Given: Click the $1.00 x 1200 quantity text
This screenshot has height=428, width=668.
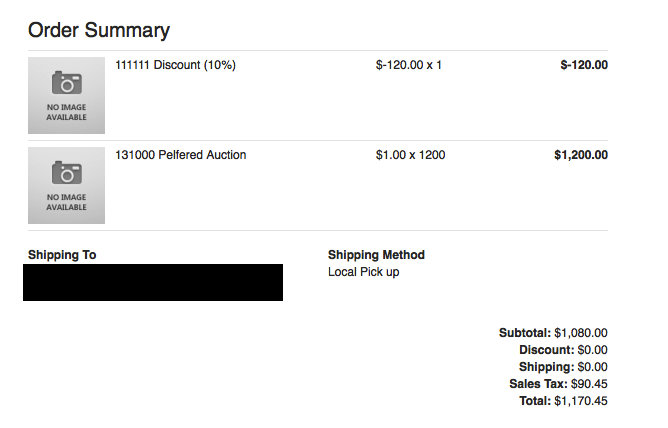Looking at the screenshot, I should point(410,155).
